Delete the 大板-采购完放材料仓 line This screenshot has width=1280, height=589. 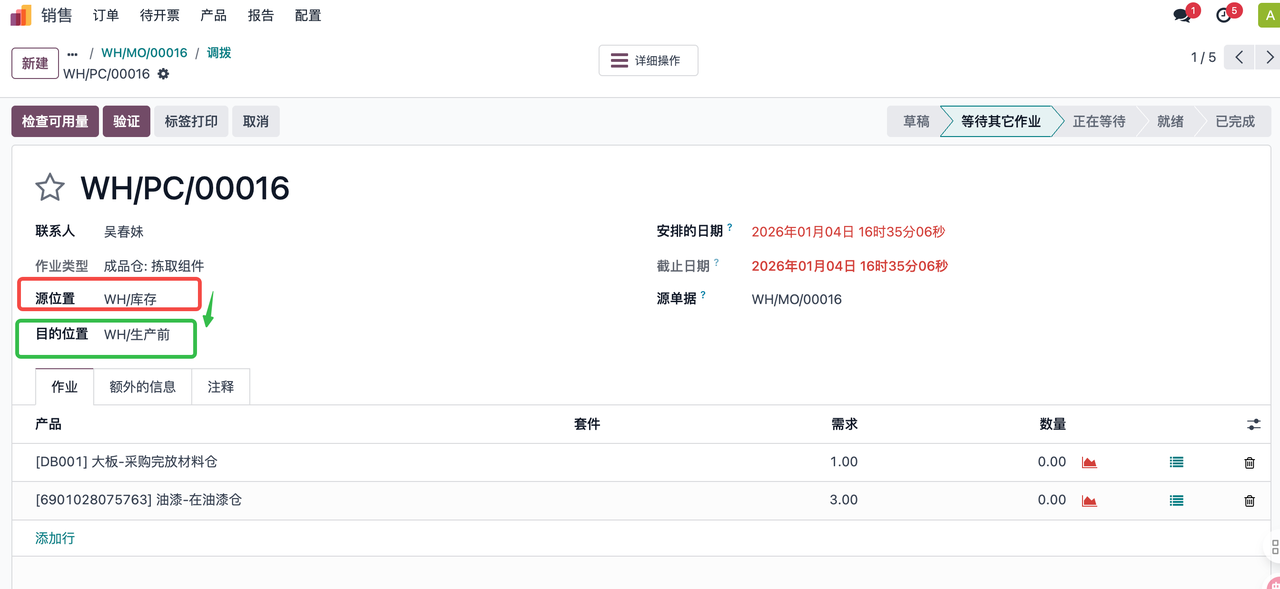1249,462
